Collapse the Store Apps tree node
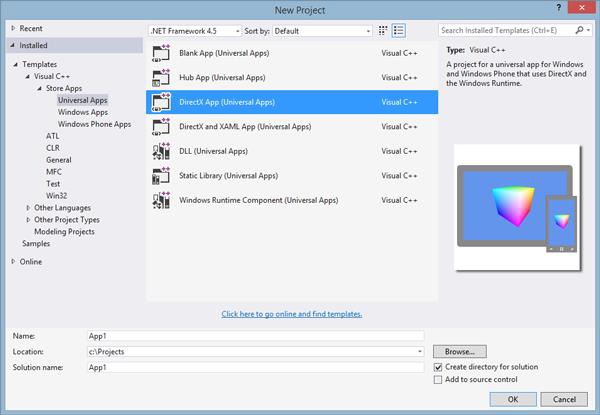 (x=39, y=88)
